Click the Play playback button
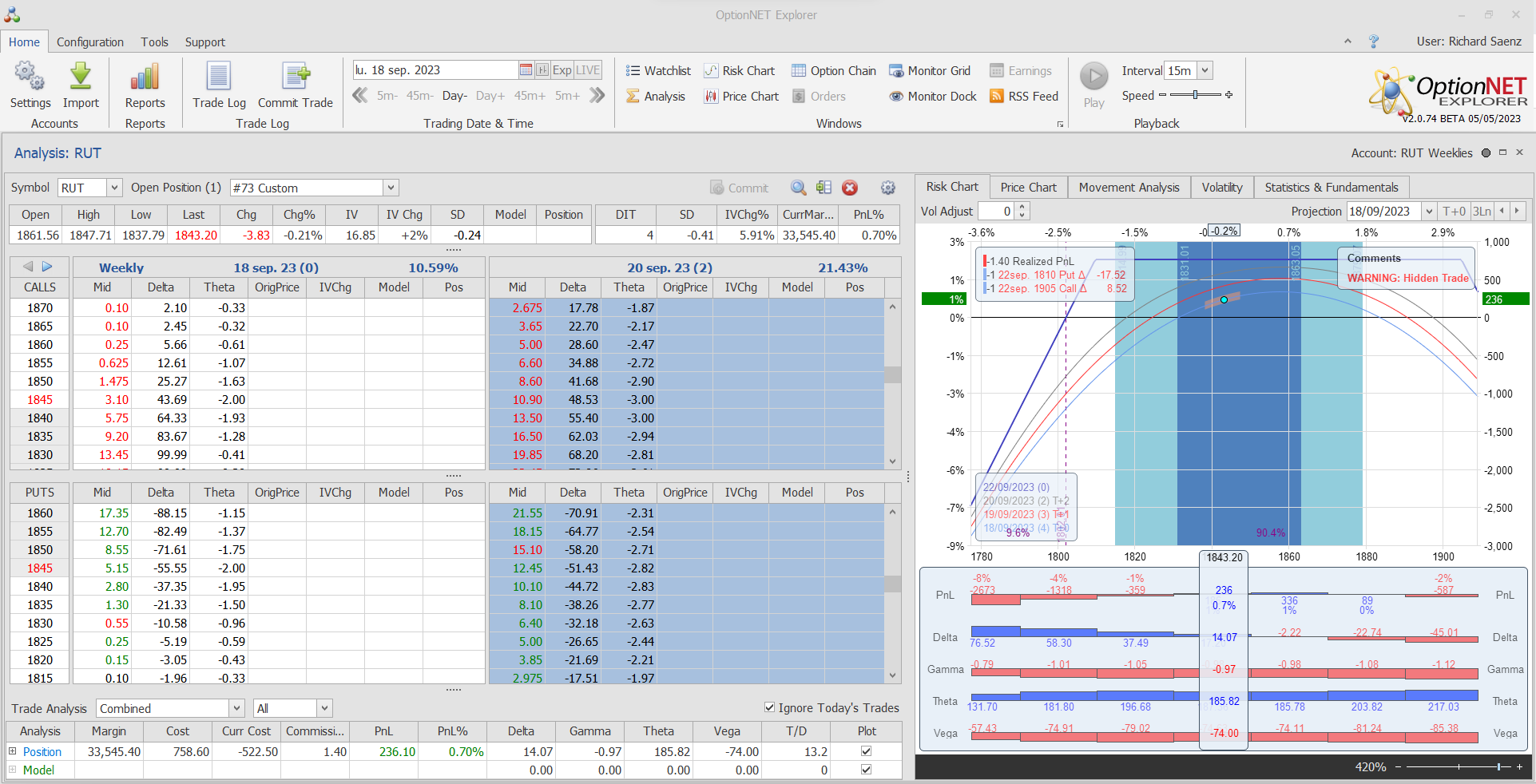1536x784 pixels. [1094, 77]
